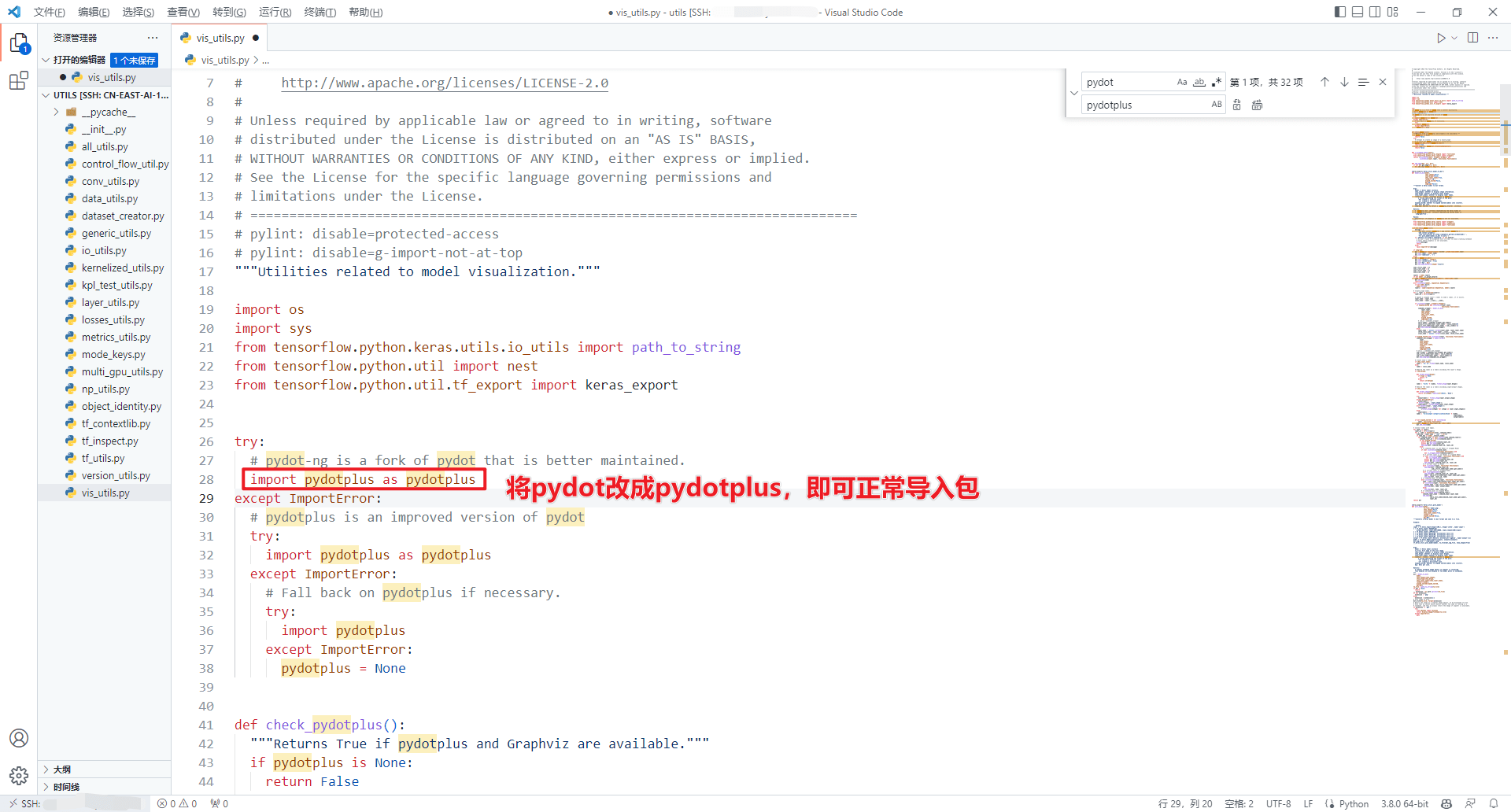Toggle Match Whole Word in find box
Image resolution: width=1511 pixels, height=812 pixels.
click(1199, 82)
